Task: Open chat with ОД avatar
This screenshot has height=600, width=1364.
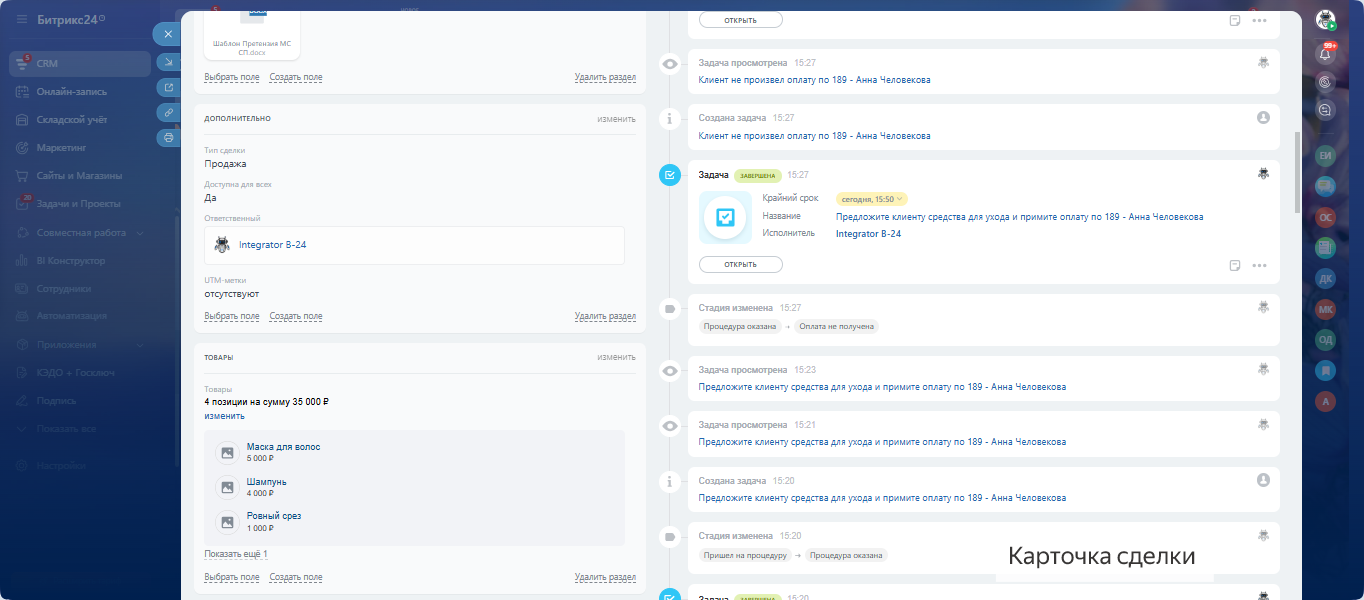Action: coord(1326,339)
